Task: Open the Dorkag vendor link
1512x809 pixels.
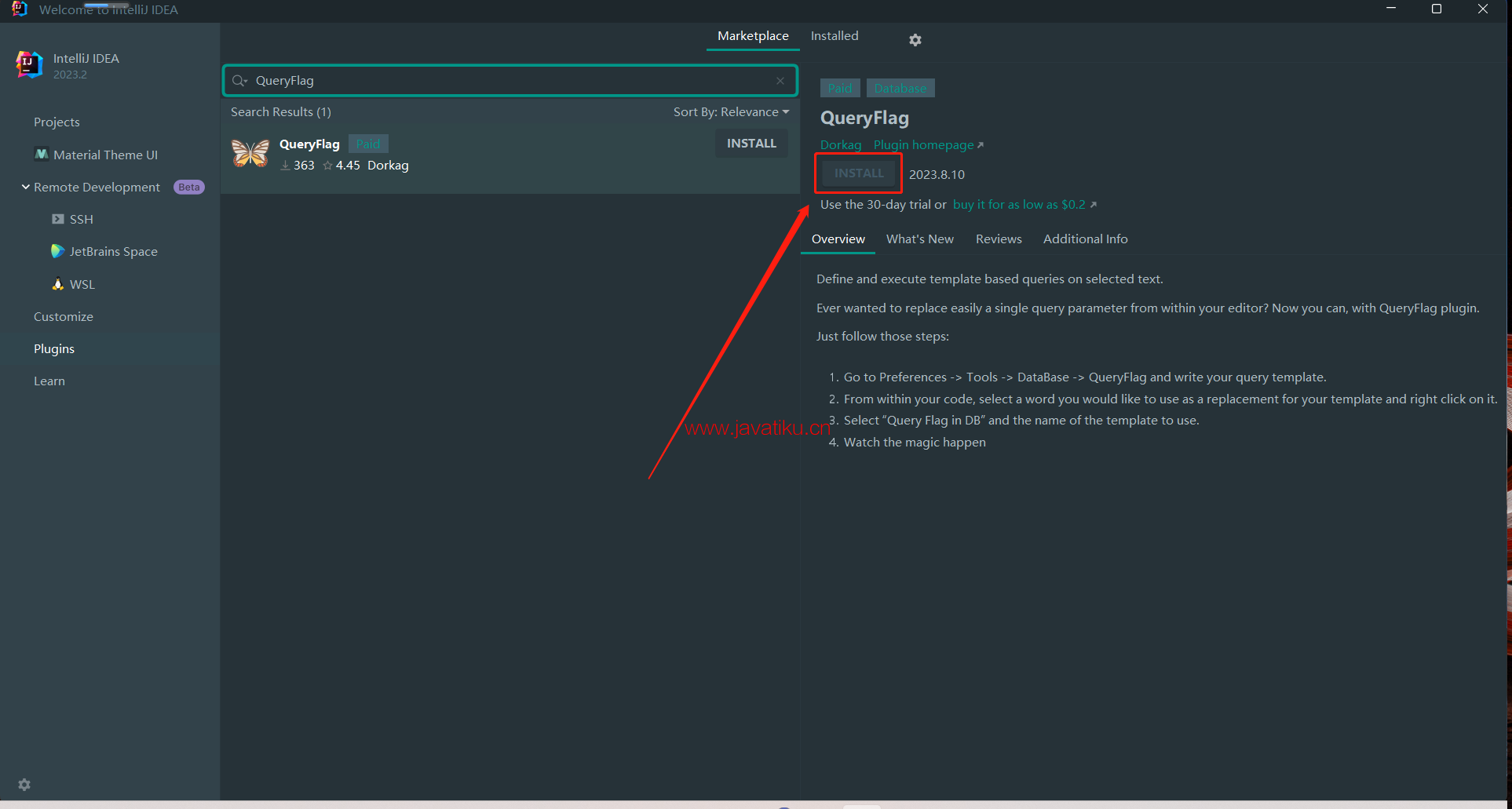Action: pos(841,145)
